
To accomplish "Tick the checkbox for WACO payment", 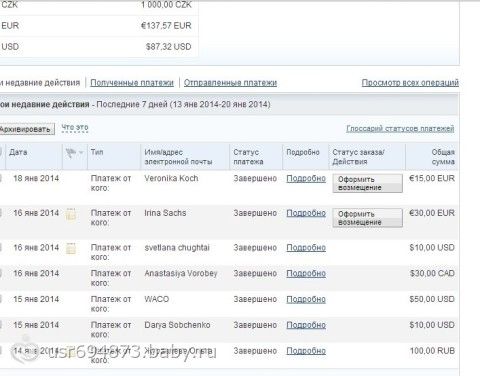I will pos(1,299).
